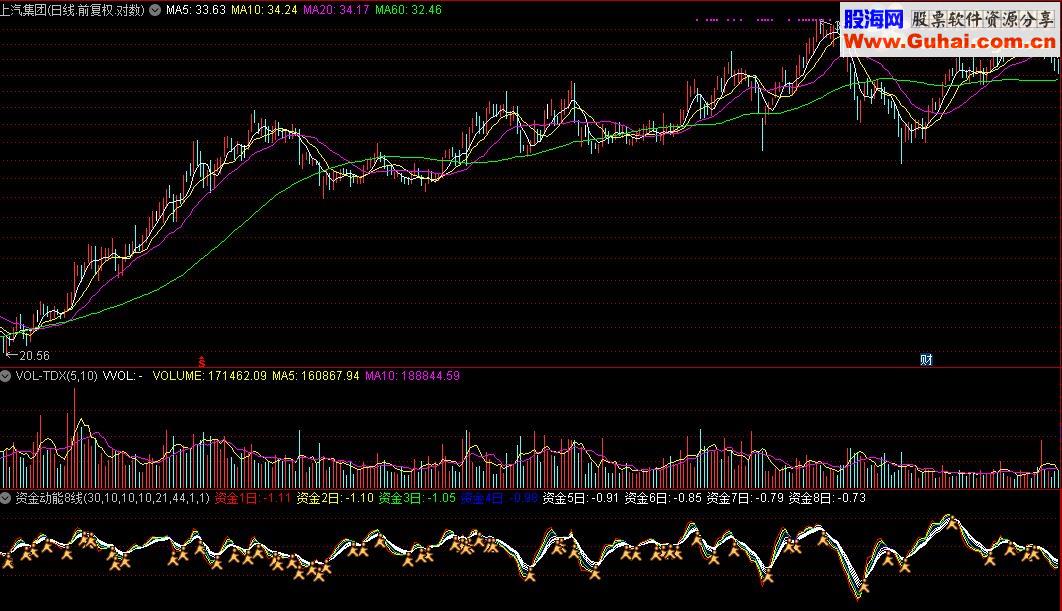
Task: Click the 资金1日: -1.11 readout
Action: (253, 499)
